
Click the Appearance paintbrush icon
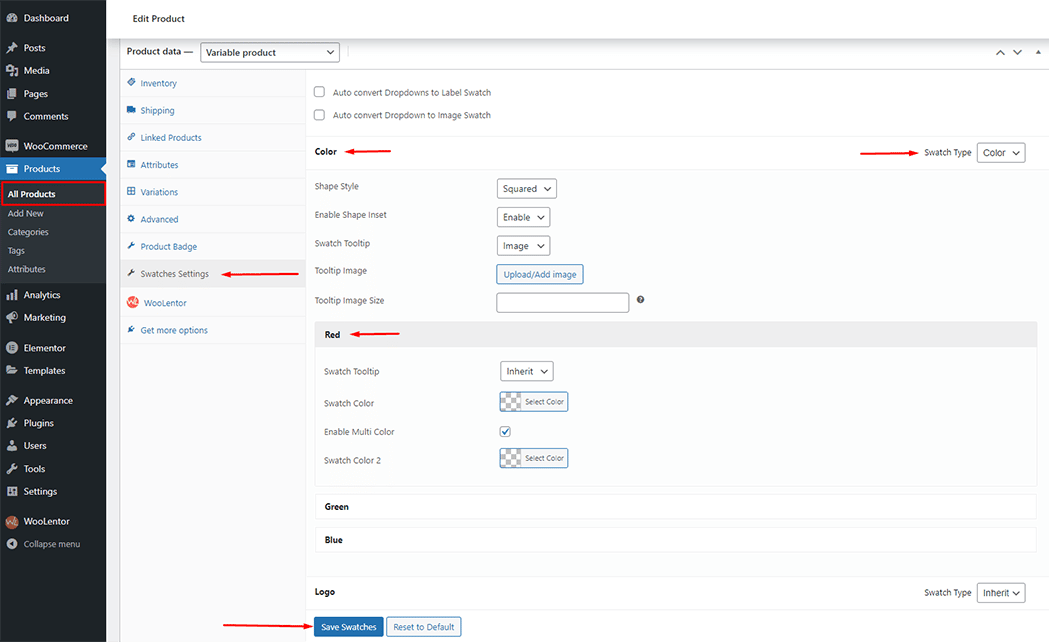[12, 400]
